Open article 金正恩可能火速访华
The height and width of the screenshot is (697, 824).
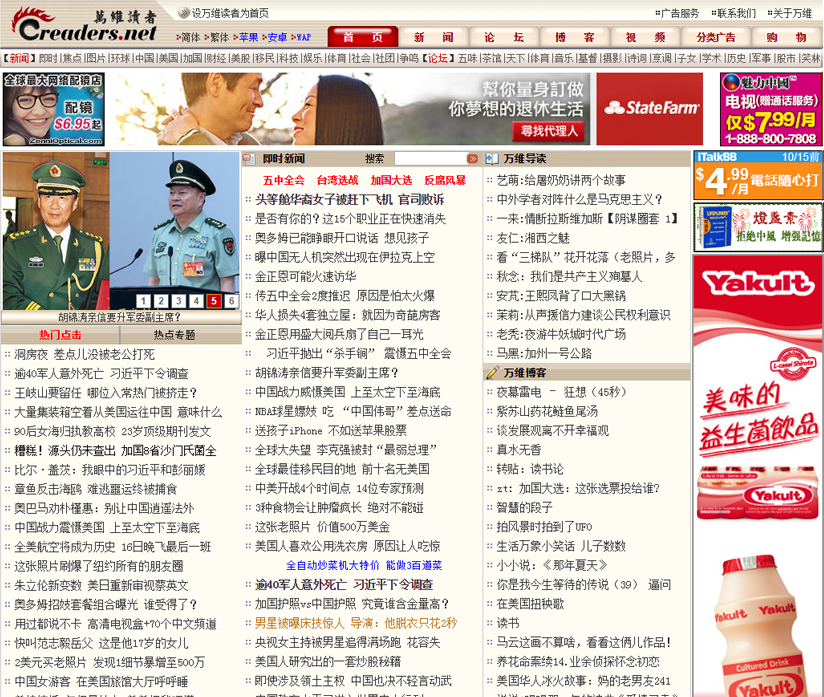(305, 276)
